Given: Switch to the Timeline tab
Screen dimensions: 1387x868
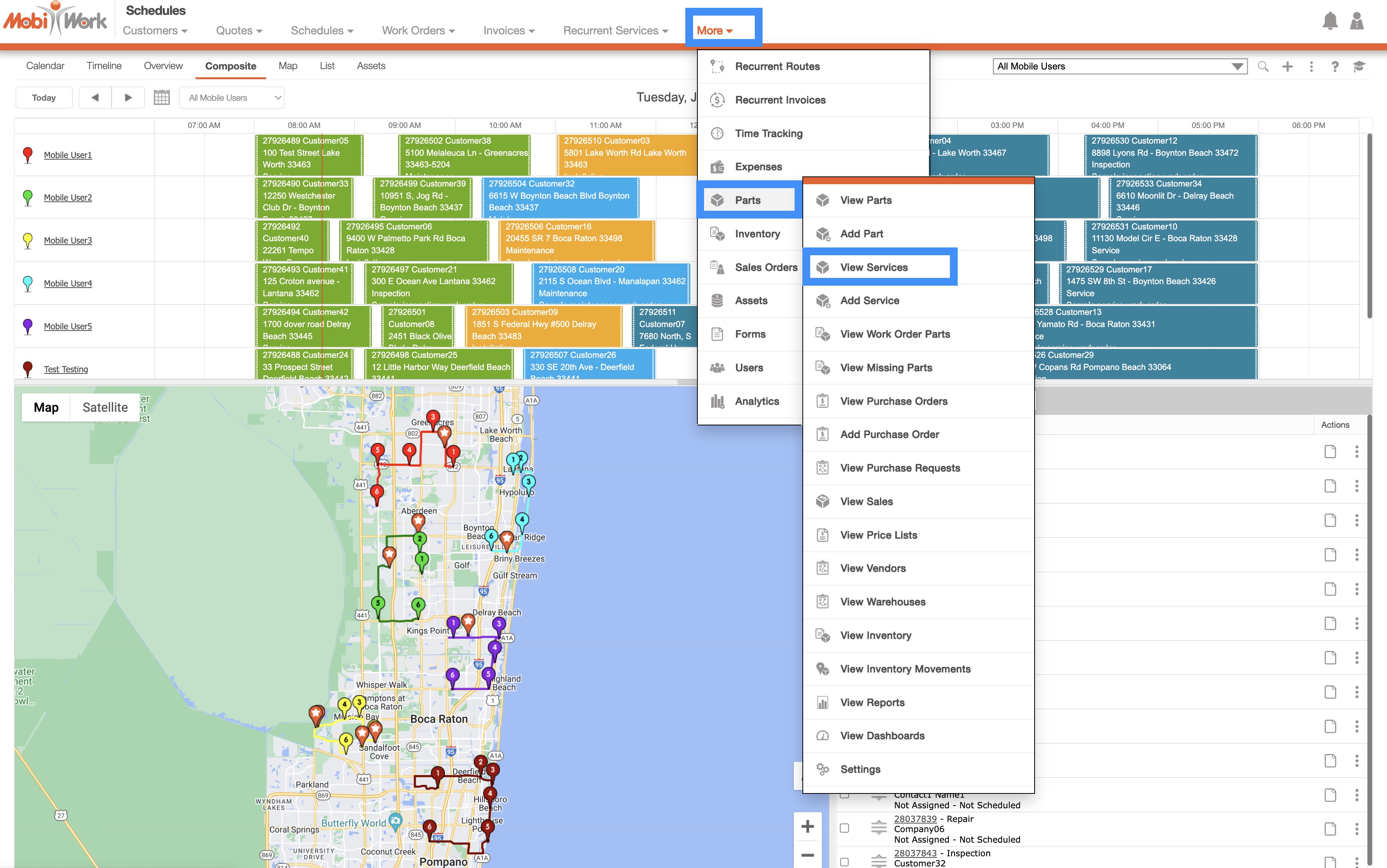Looking at the screenshot, I should 104,66.
